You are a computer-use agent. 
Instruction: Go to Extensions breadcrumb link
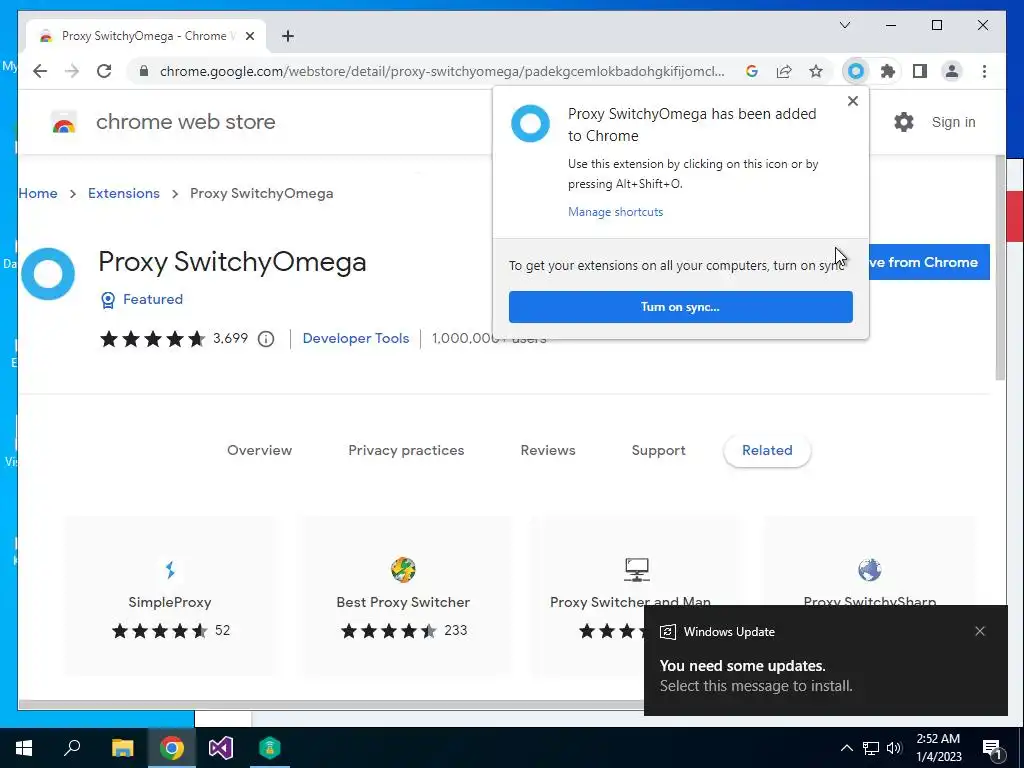click(x=123, y=193)
